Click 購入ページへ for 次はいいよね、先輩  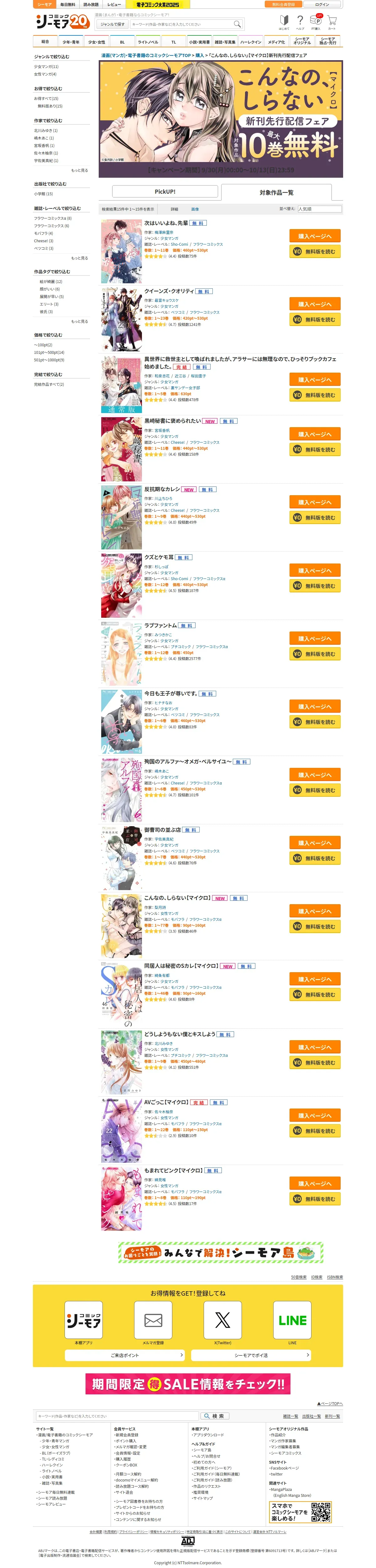pyautogui.click(x=315, y=236)
